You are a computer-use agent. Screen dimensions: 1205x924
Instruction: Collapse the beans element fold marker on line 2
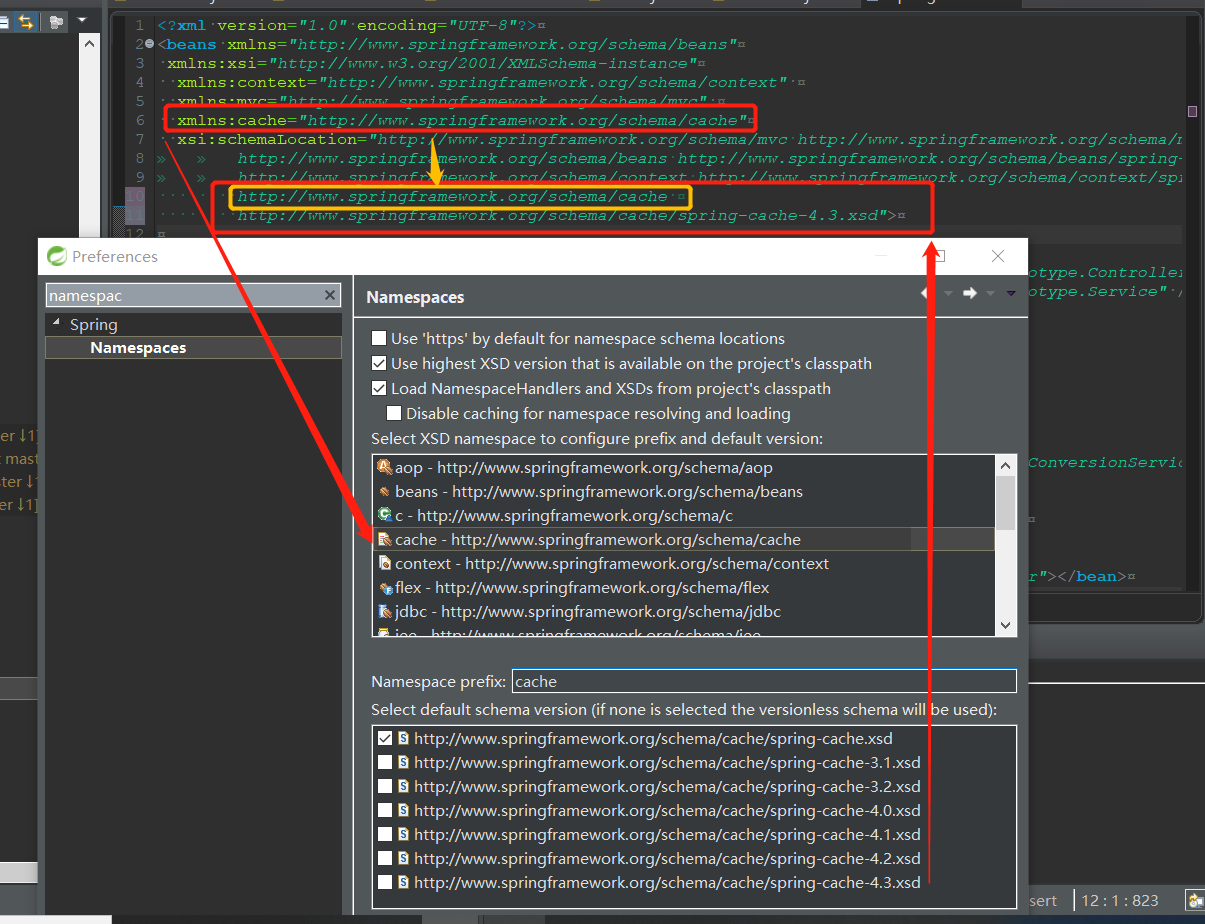pos(149,44)
